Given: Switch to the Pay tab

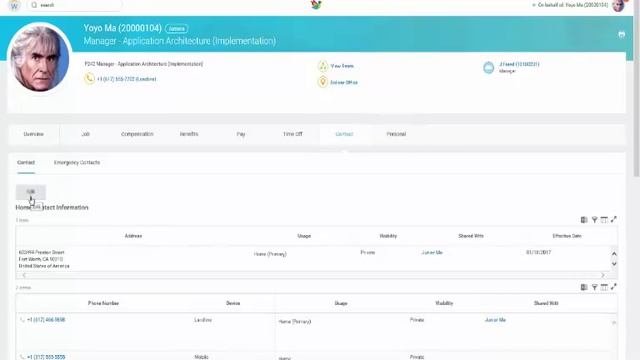Looking at the screenshot, I should point(241,134).
